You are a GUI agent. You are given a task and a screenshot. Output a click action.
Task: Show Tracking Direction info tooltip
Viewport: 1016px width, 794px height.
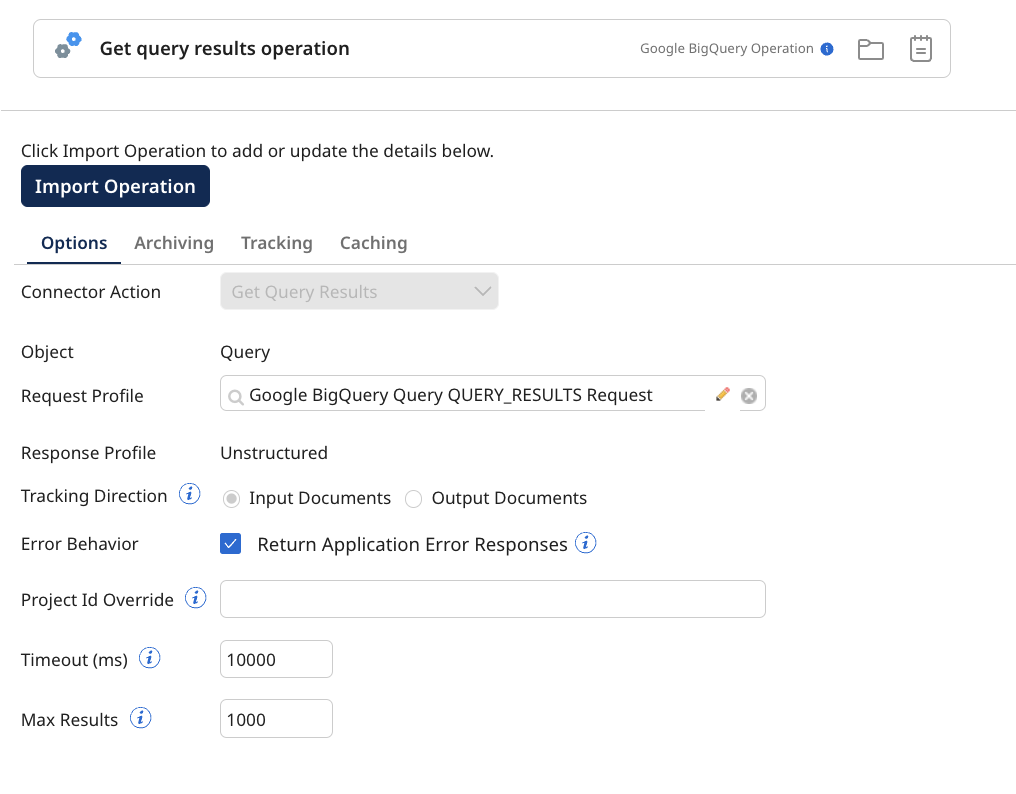tap(189, 493)
